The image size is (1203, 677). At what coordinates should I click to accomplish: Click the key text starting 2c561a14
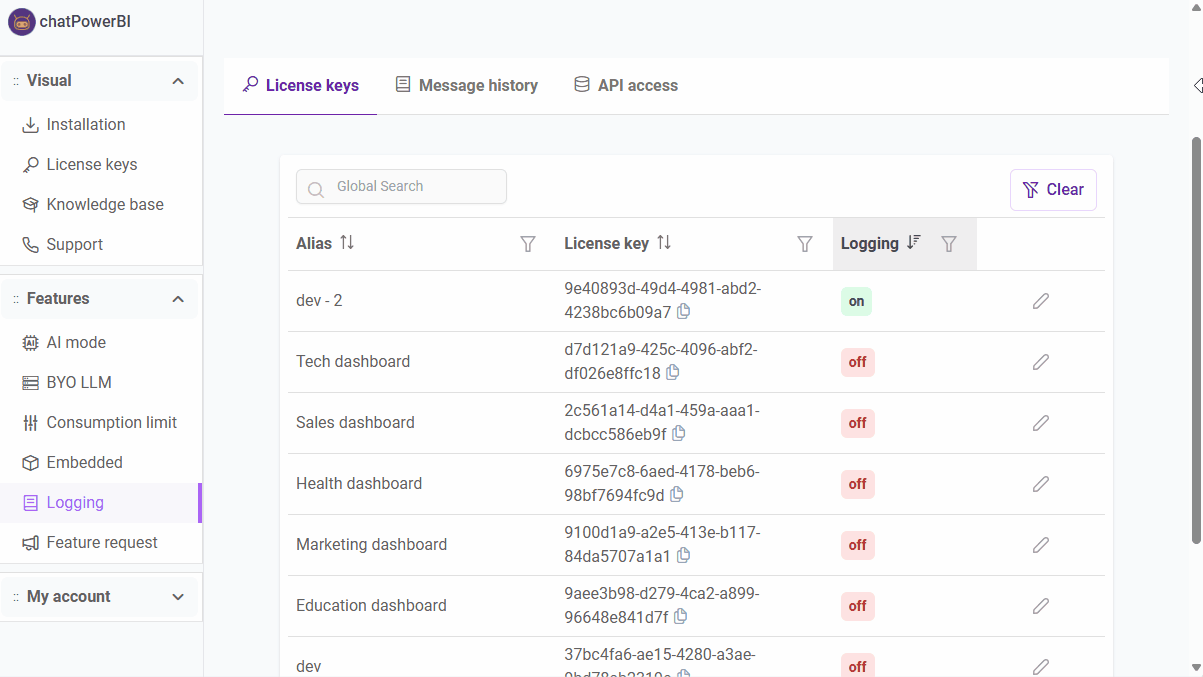click(x=662, y=422)
